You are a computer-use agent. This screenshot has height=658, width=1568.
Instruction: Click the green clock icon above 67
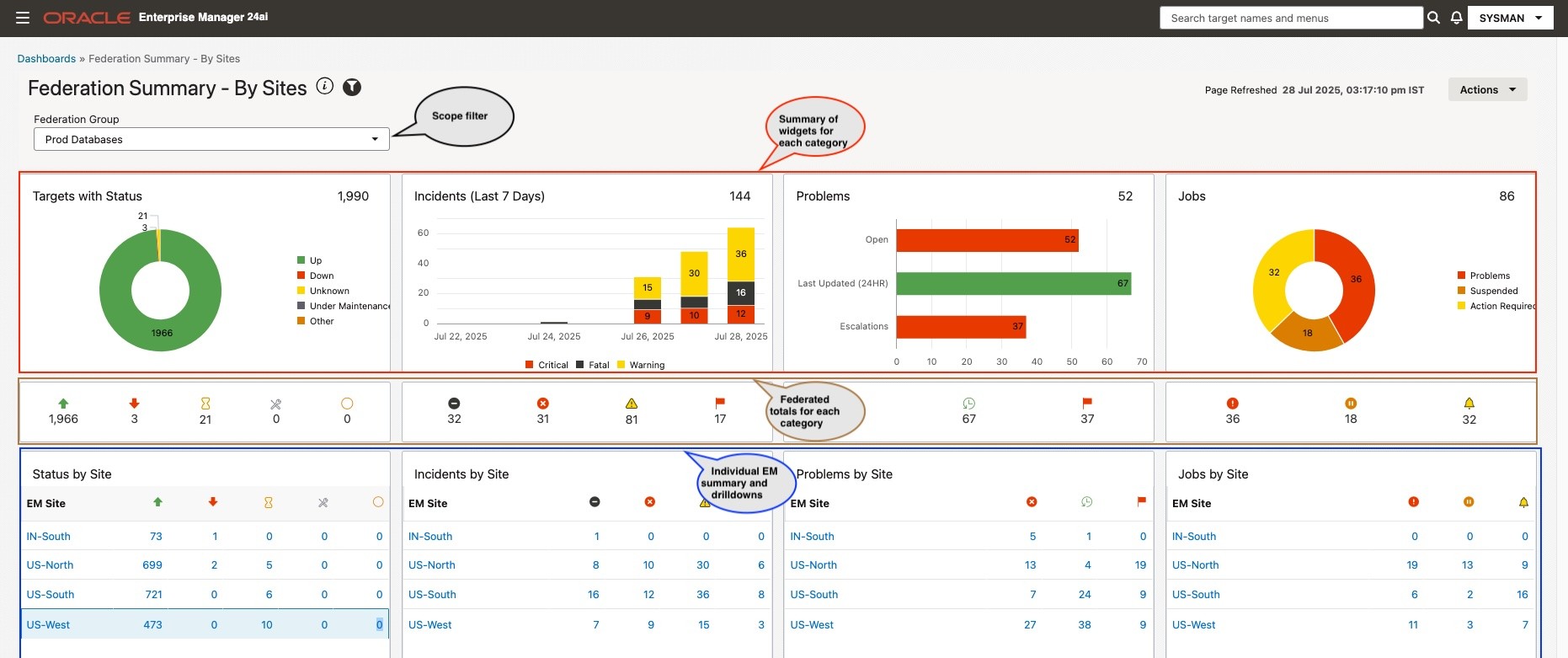coord(969,404)
